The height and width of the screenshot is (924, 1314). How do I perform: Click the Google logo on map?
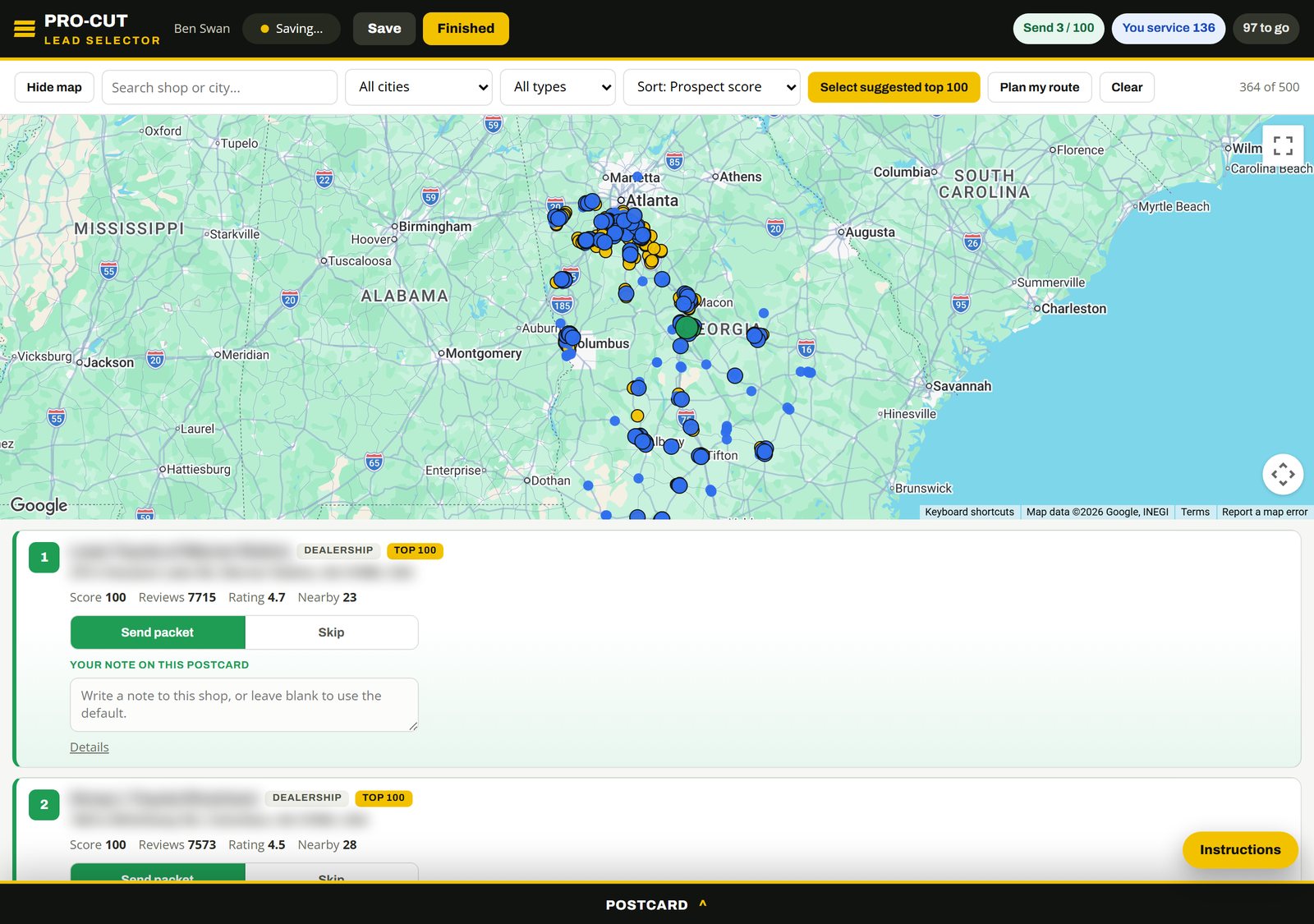click(39, 505)
